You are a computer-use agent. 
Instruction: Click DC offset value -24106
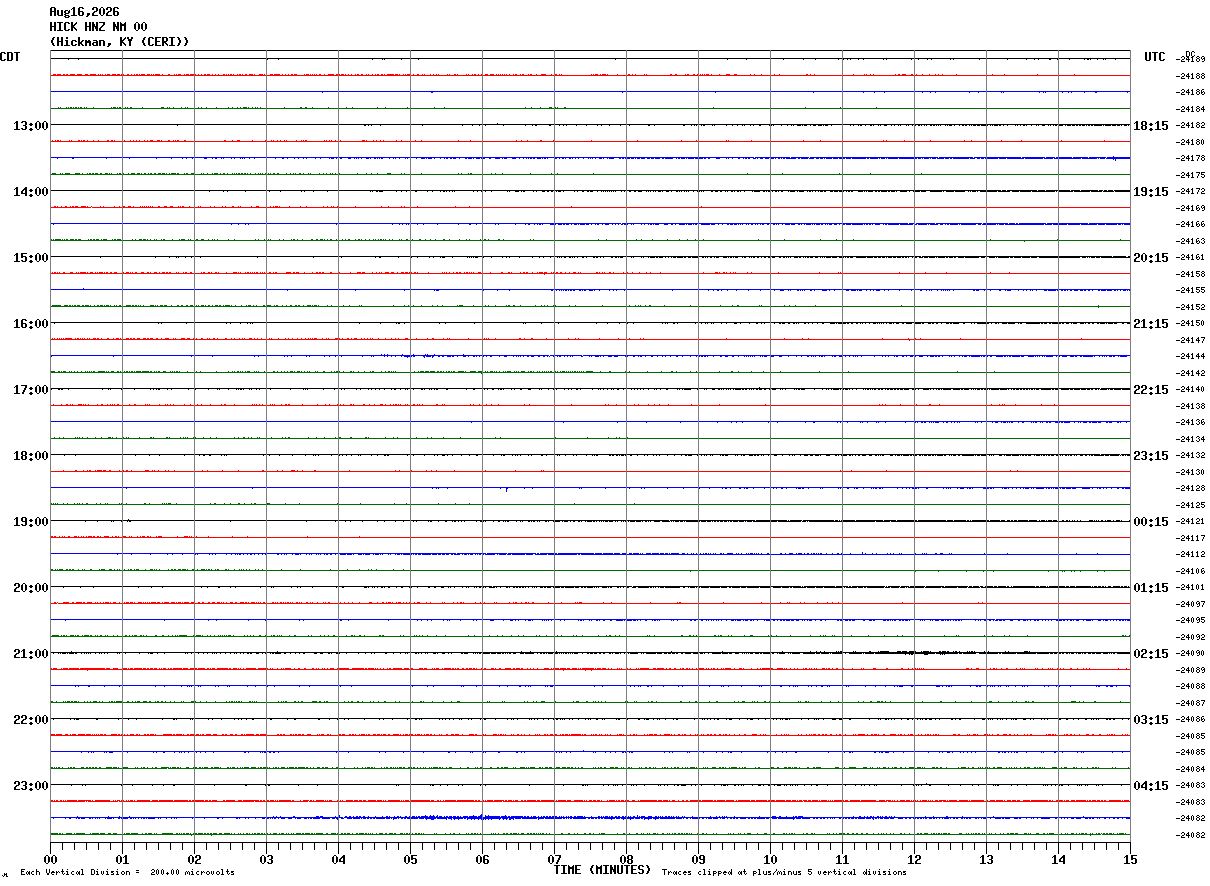pyautogui.click(x=1190, y=571)
